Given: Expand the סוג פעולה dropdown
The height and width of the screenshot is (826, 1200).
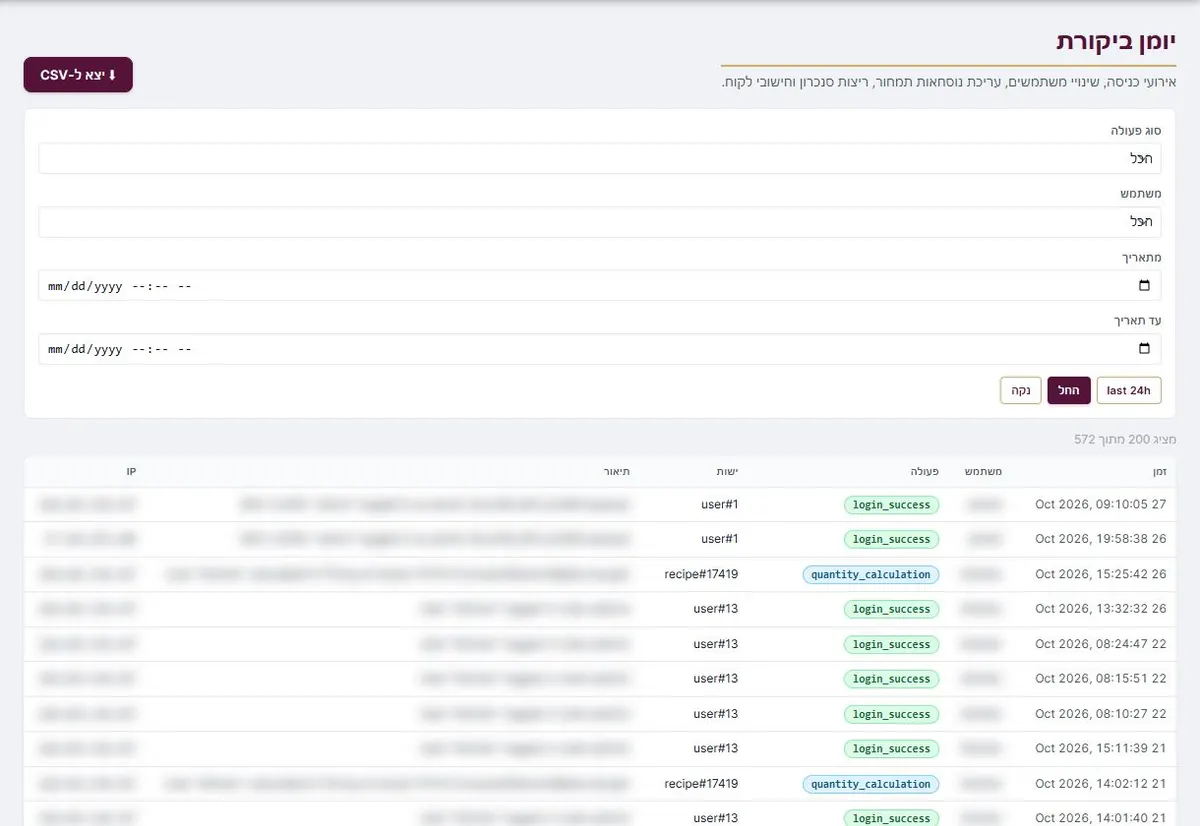Looking at the screenshot, I should [x=600, y=158].
